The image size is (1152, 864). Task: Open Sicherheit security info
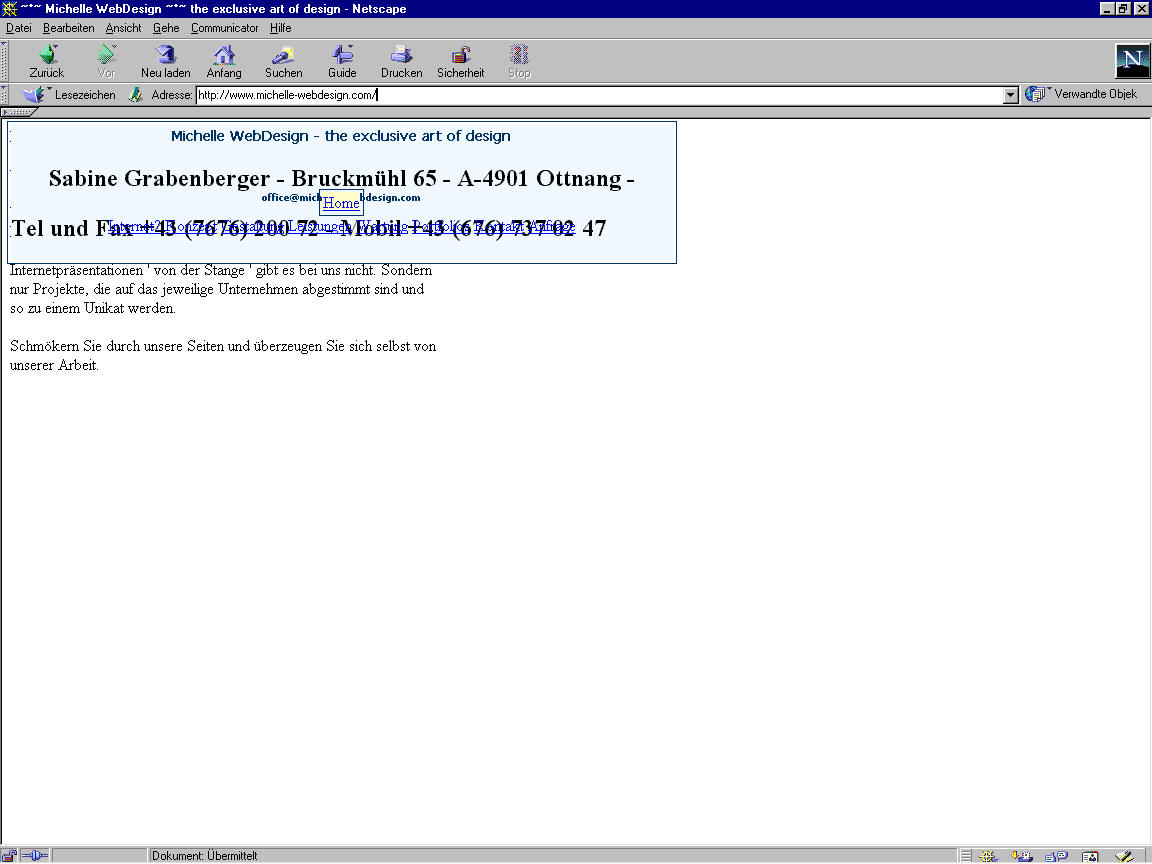pos(460,61)
